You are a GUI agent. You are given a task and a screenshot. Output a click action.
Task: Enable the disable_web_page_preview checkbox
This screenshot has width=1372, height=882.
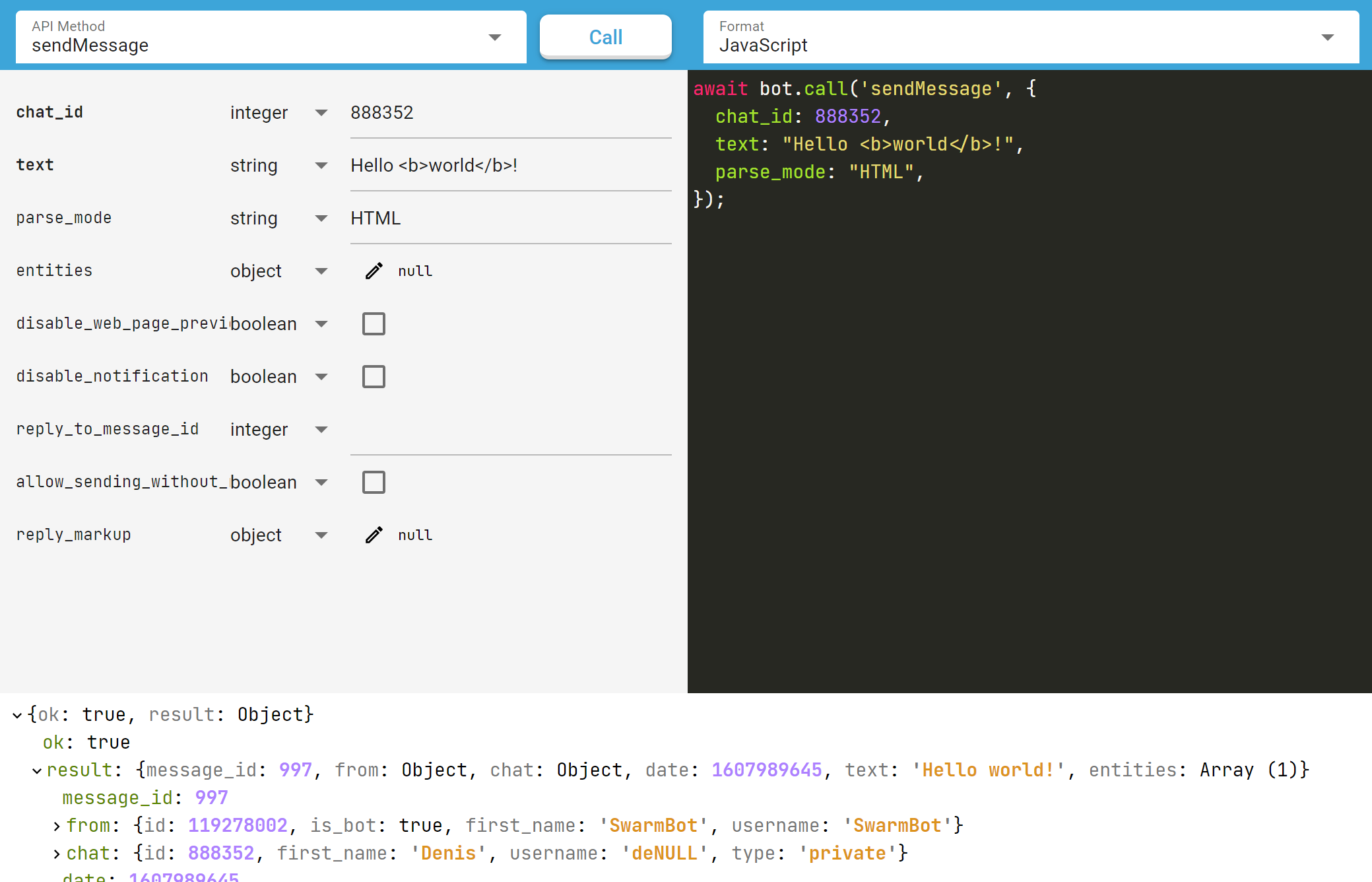point(374,324)
